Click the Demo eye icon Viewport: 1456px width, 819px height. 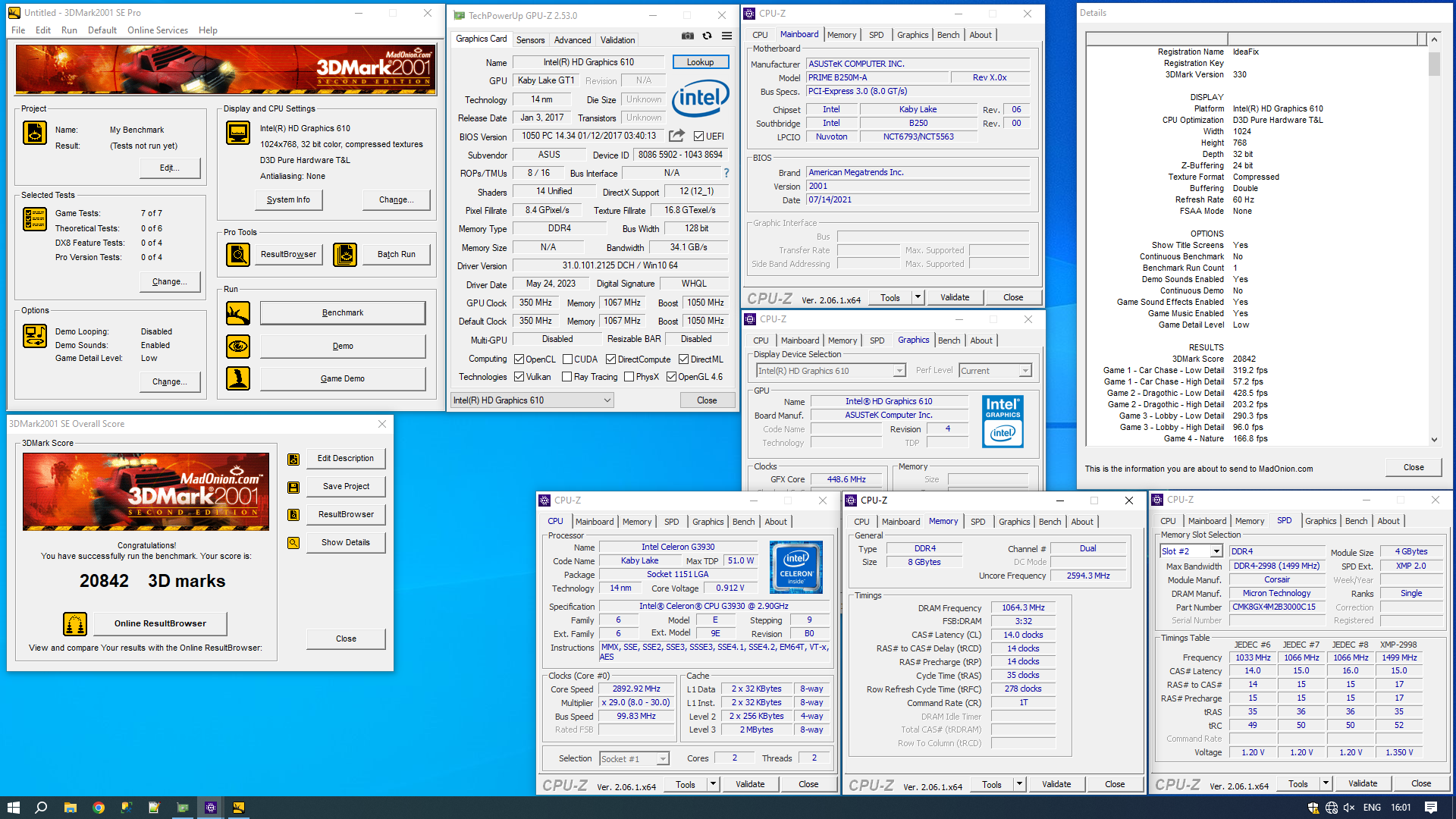[238, 347]
